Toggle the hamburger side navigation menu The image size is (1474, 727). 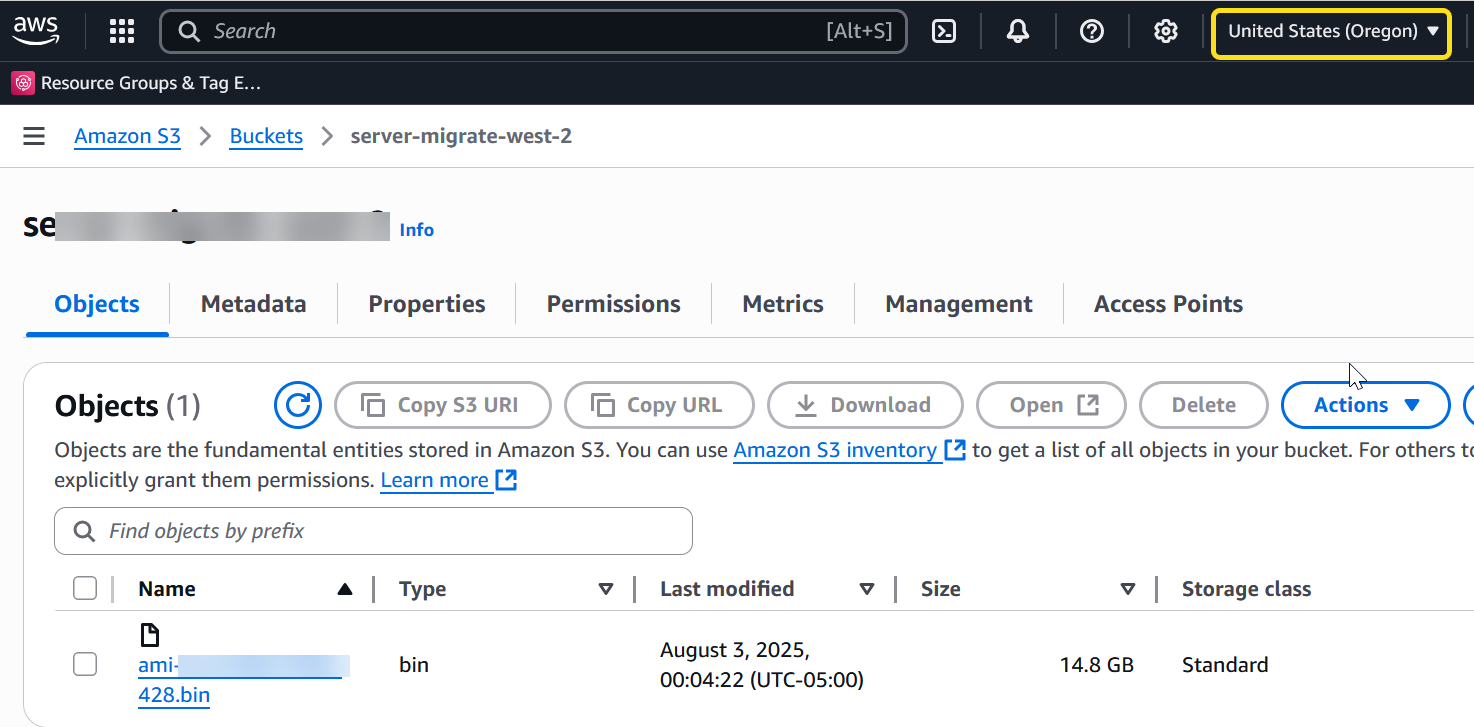pos(34,136)
